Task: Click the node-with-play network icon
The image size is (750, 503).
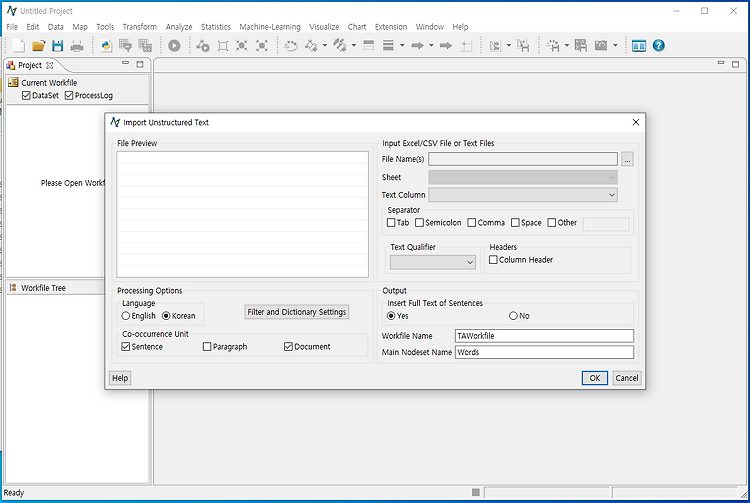Action: point(203,45)
